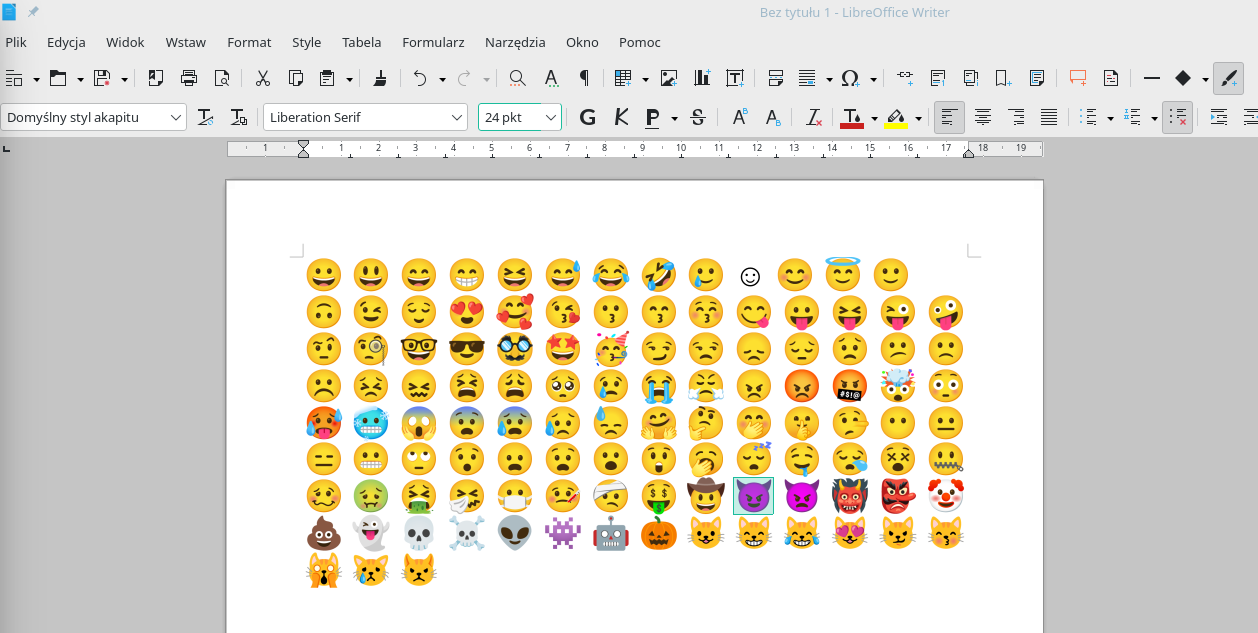Toggle formatting marks pilcrow icon

[584, 78]
